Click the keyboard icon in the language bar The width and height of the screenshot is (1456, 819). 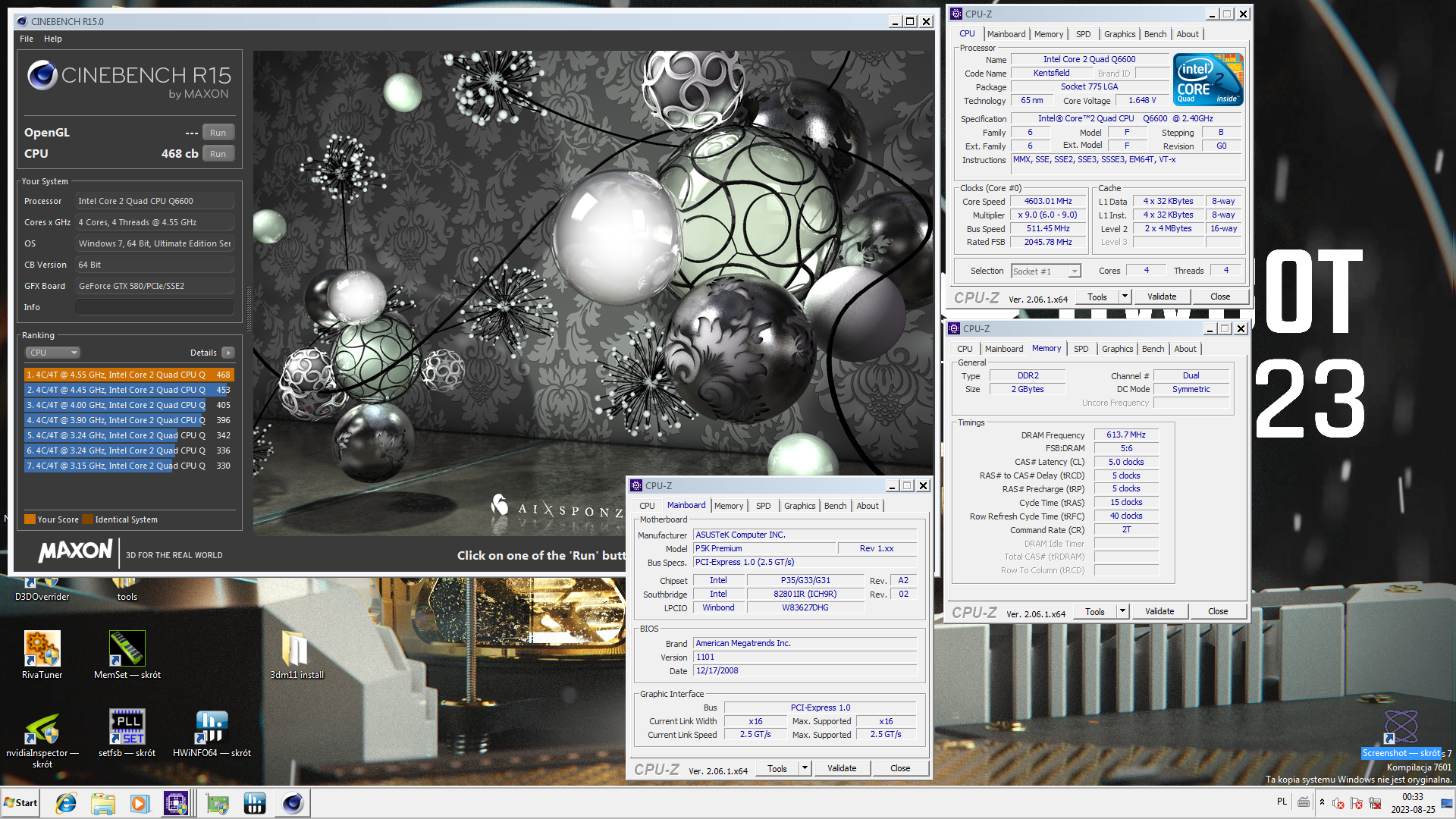1304,802
